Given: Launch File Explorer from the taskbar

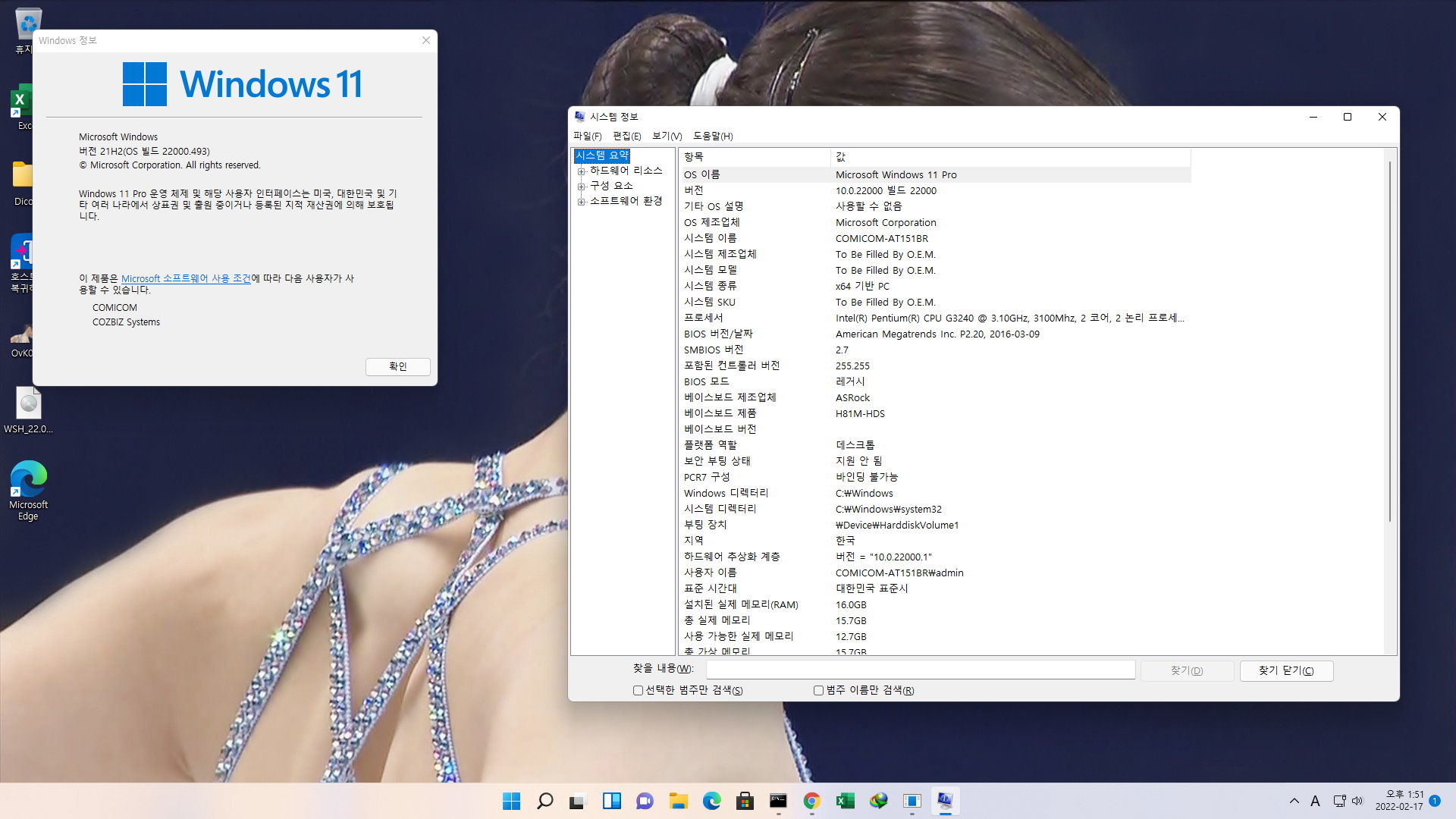Looking at the screenshot, I should pyautogui.click(x=678, y=801).
